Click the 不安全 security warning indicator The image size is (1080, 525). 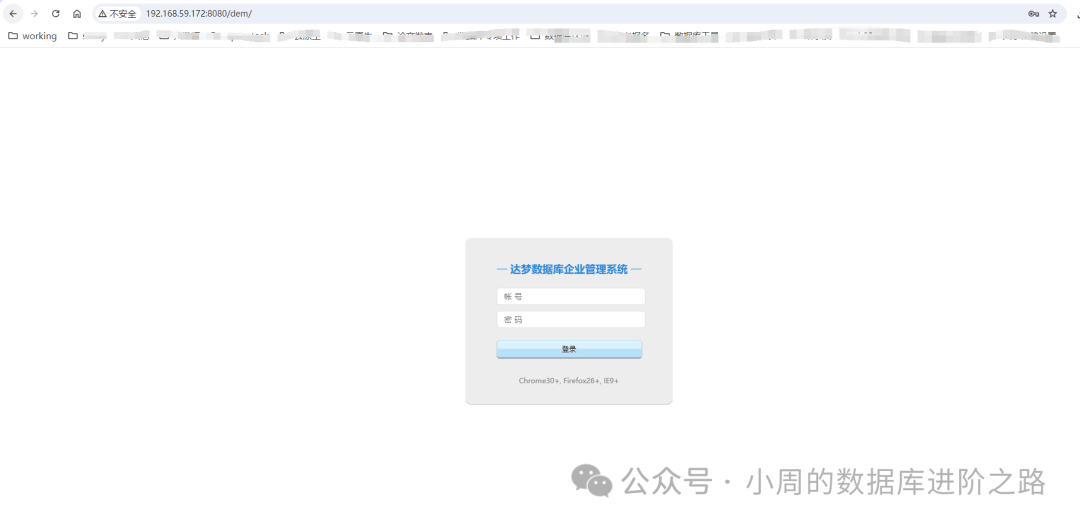[117, 14]
